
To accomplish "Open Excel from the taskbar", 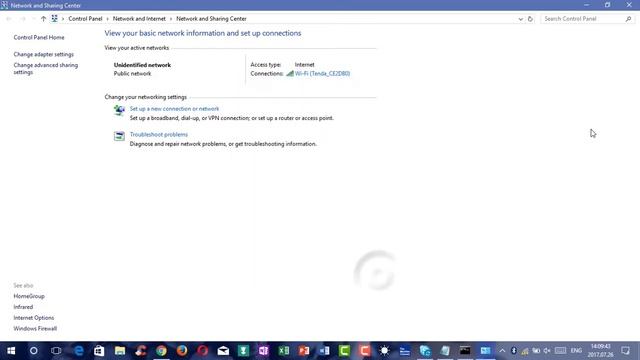I will pos(284,351).
